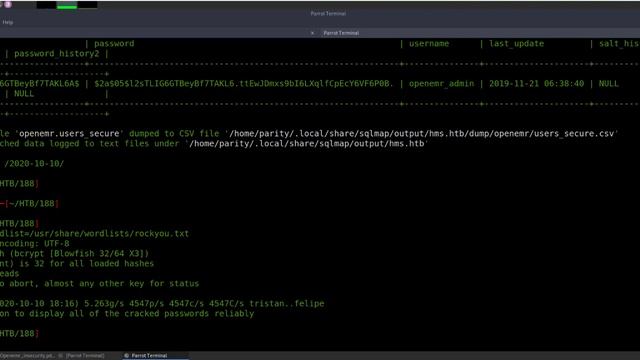Click the 'salt_his' column header

(x=619, y=44)
